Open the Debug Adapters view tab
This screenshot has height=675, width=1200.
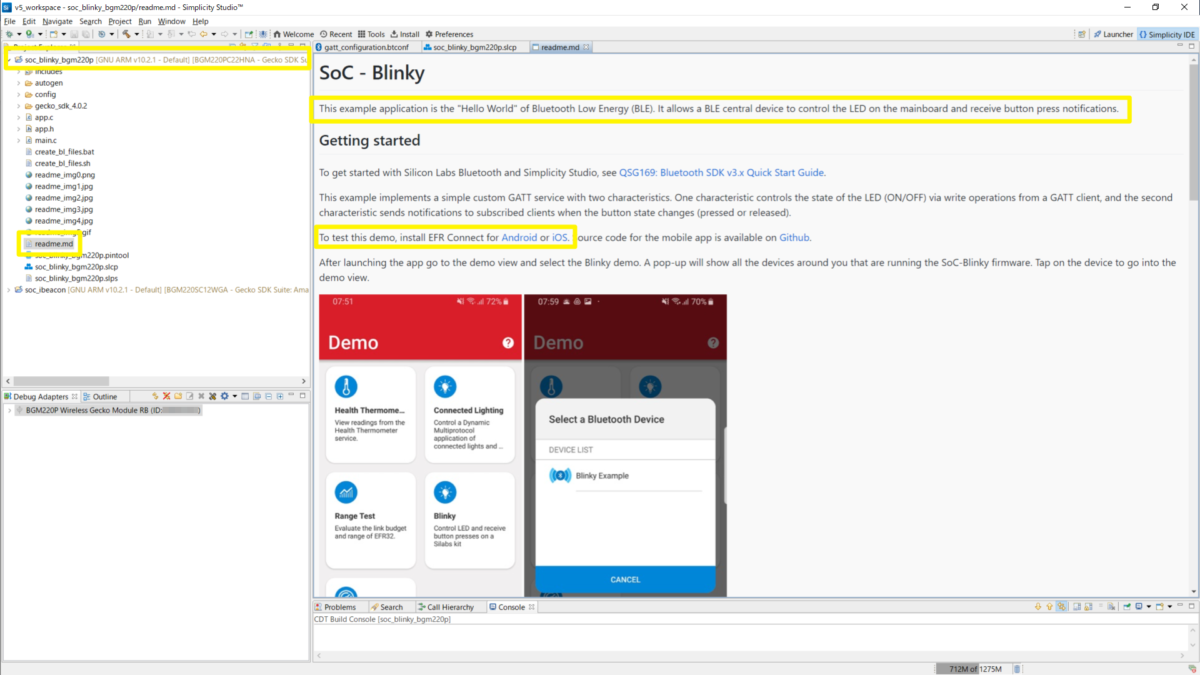[40, 397]
